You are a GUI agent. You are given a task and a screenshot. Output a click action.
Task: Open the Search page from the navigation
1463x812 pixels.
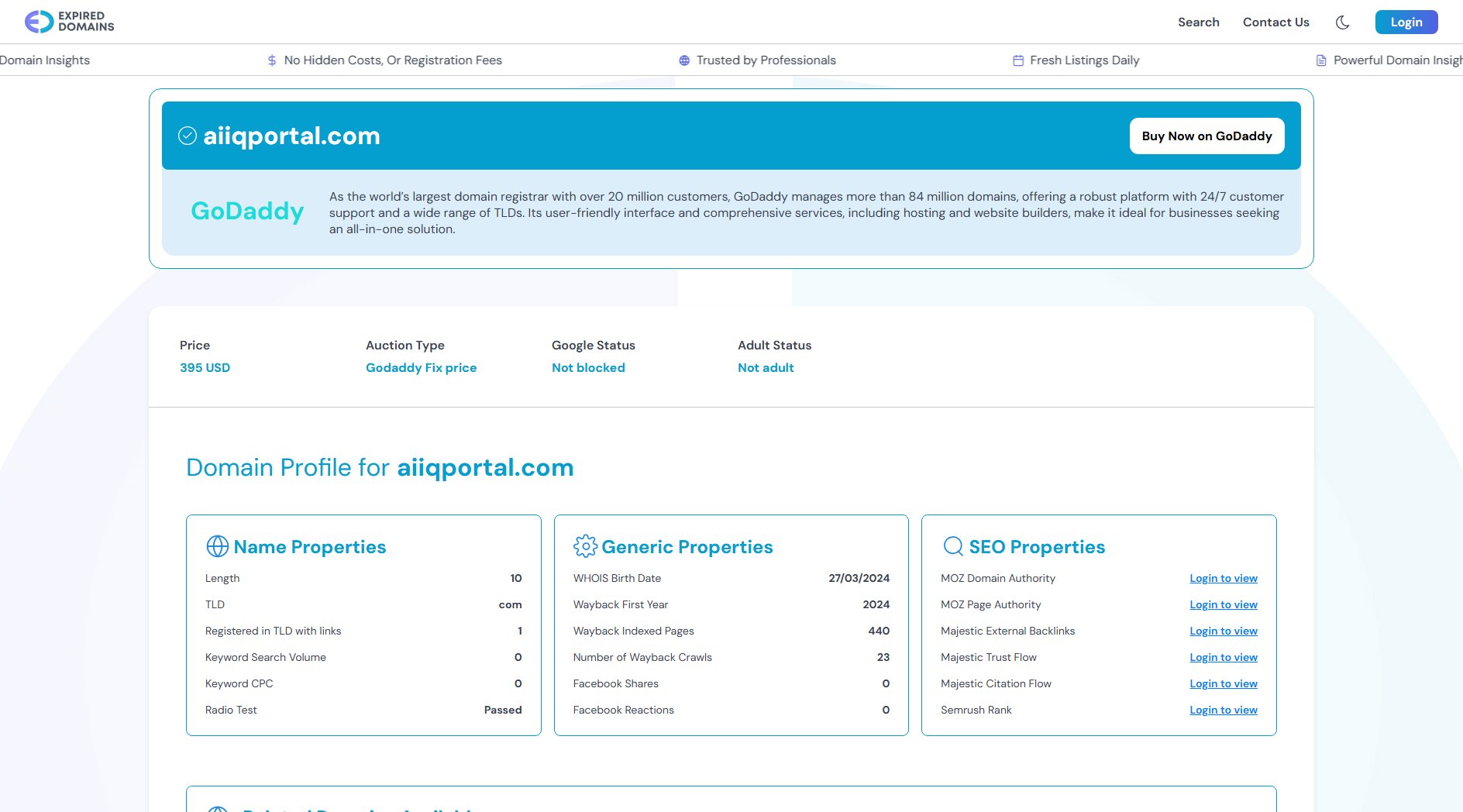click(1198, 22)
